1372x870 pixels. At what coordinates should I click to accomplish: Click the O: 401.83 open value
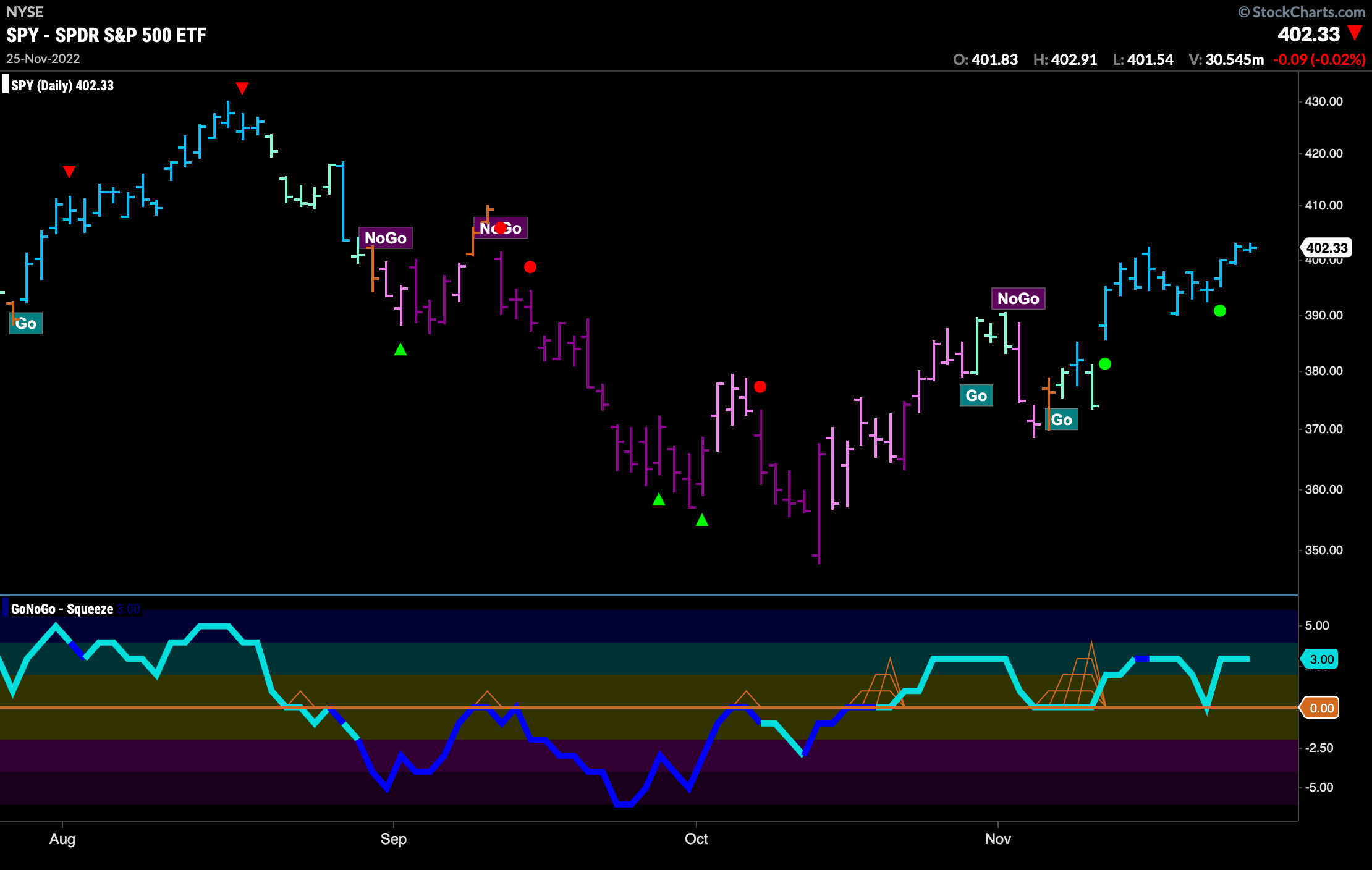click(986, 59)
